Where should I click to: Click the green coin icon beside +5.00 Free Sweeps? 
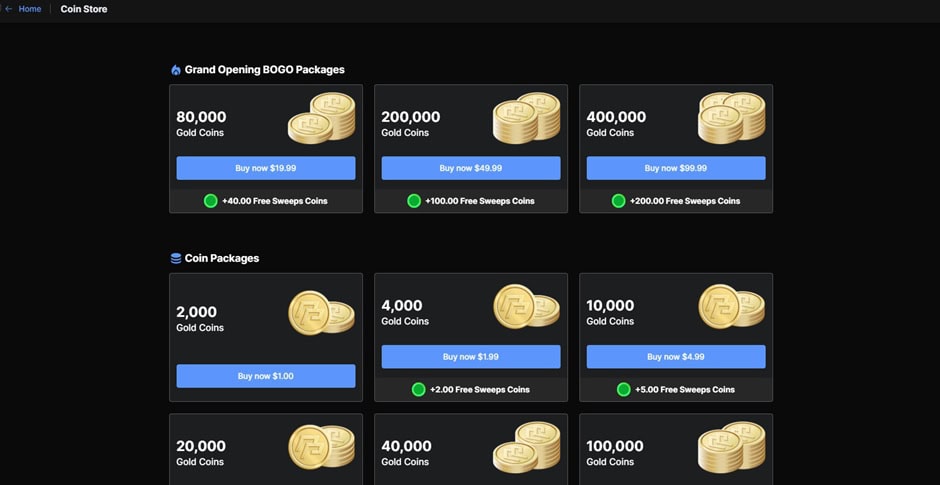(x=624, y=389)
